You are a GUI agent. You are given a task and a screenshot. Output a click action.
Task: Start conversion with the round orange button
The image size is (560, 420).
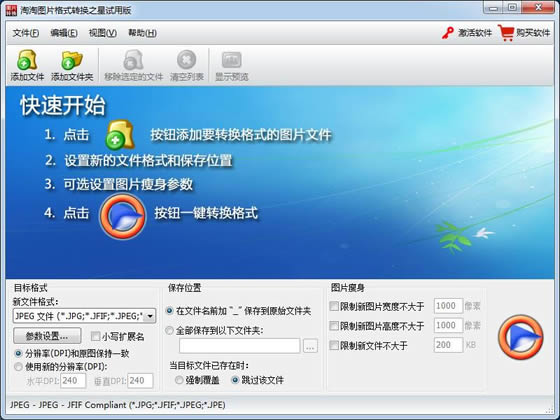tap(520, 336)
